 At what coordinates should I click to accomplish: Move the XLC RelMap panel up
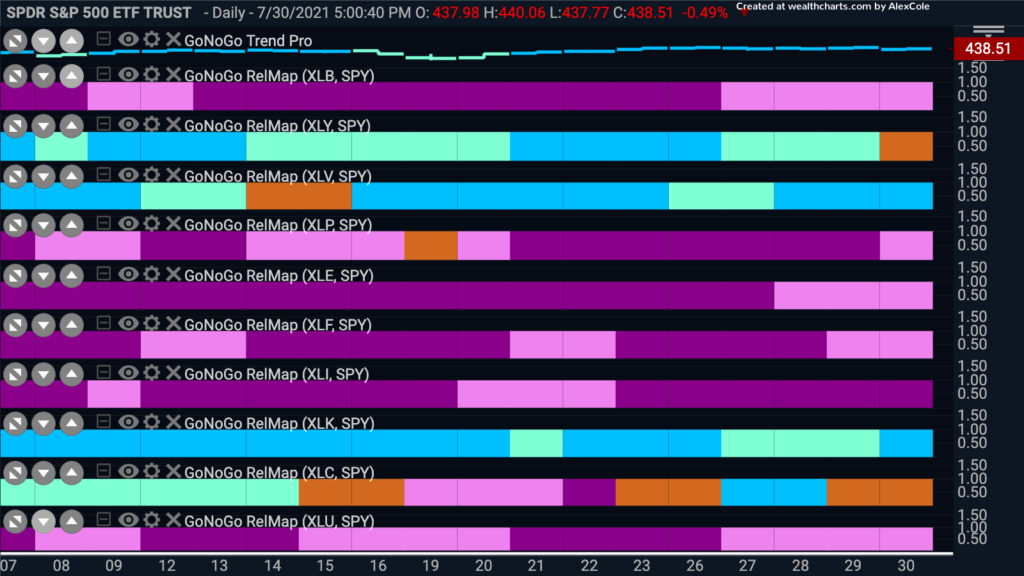pyautogui.click(x=72, y=472)
